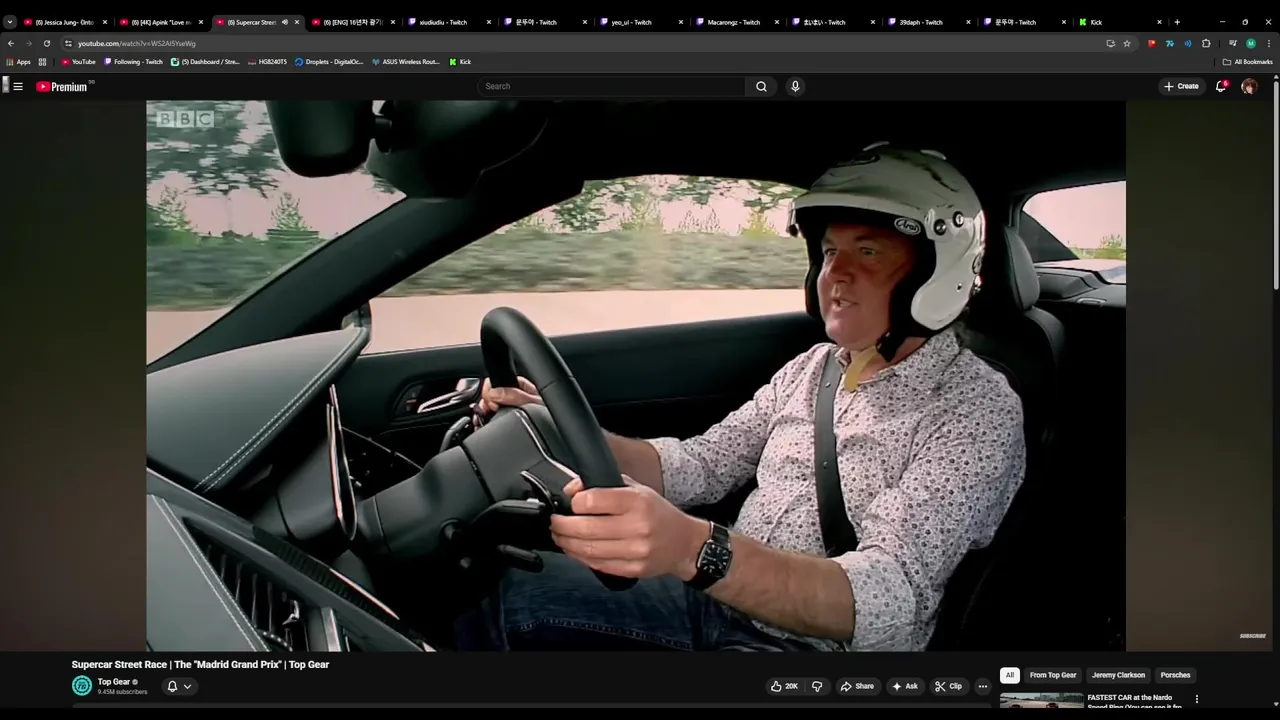Open YouTube notifications bell

click(1221, 86)
